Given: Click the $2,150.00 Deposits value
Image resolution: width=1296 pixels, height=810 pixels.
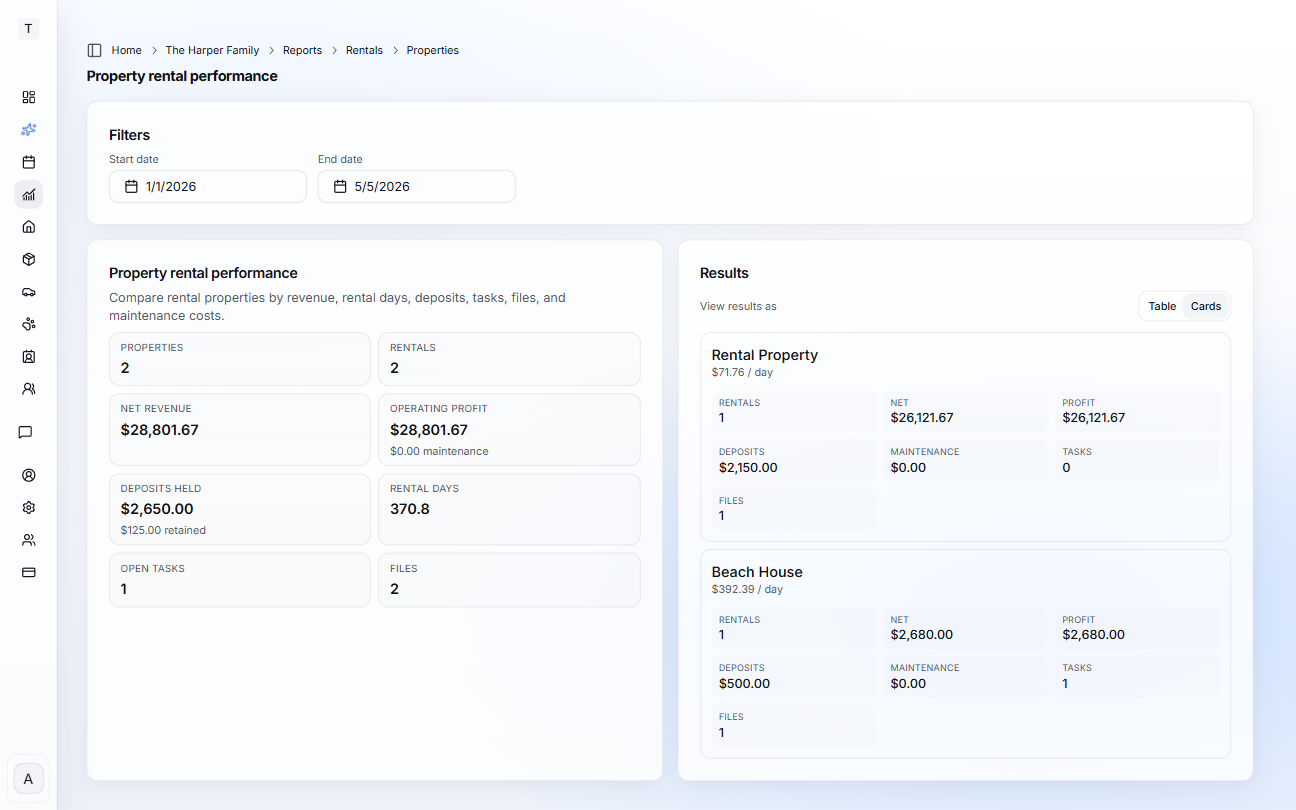Looking at the screenshot, I should 748,467.
